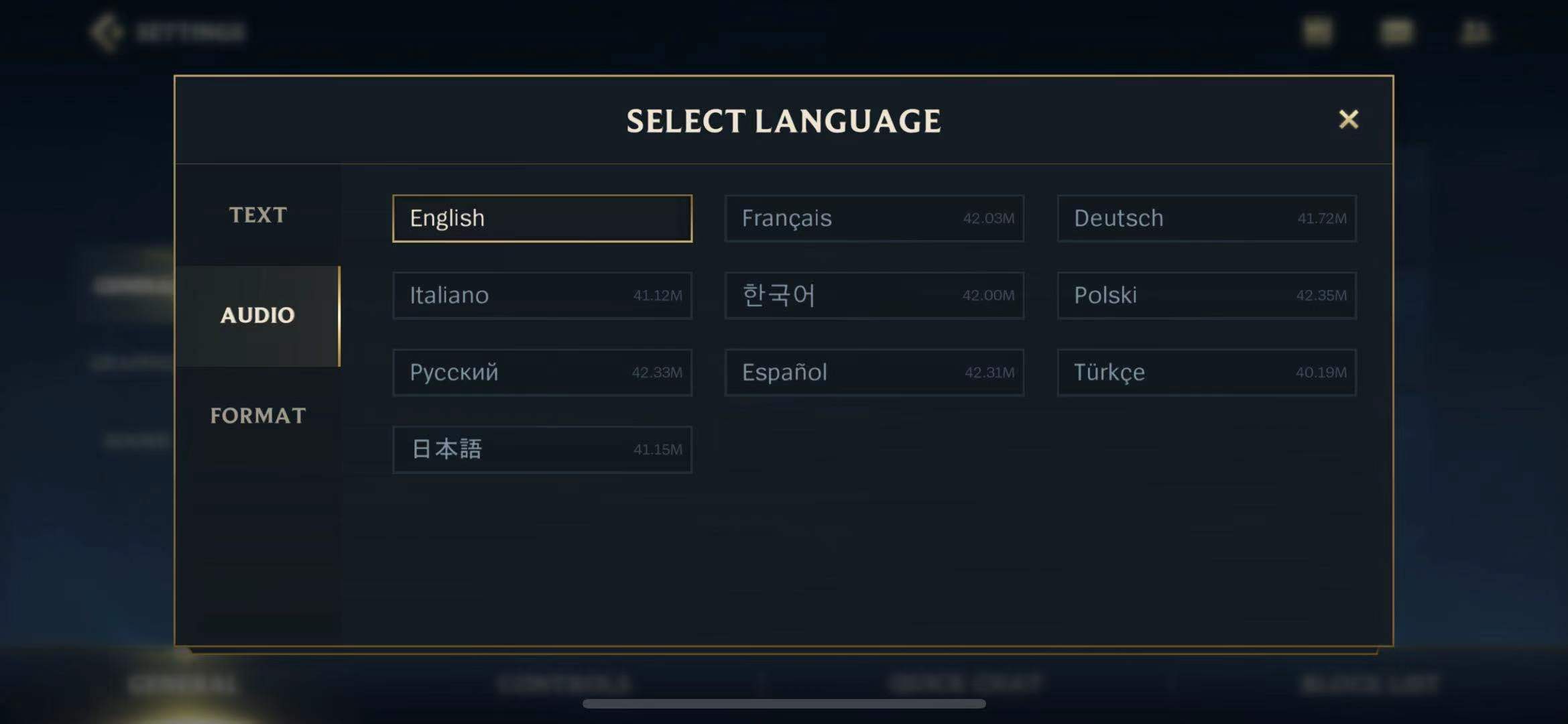Open the middle blurred top-right icon
1568x724 pixels.
[x=1396, y=32]
